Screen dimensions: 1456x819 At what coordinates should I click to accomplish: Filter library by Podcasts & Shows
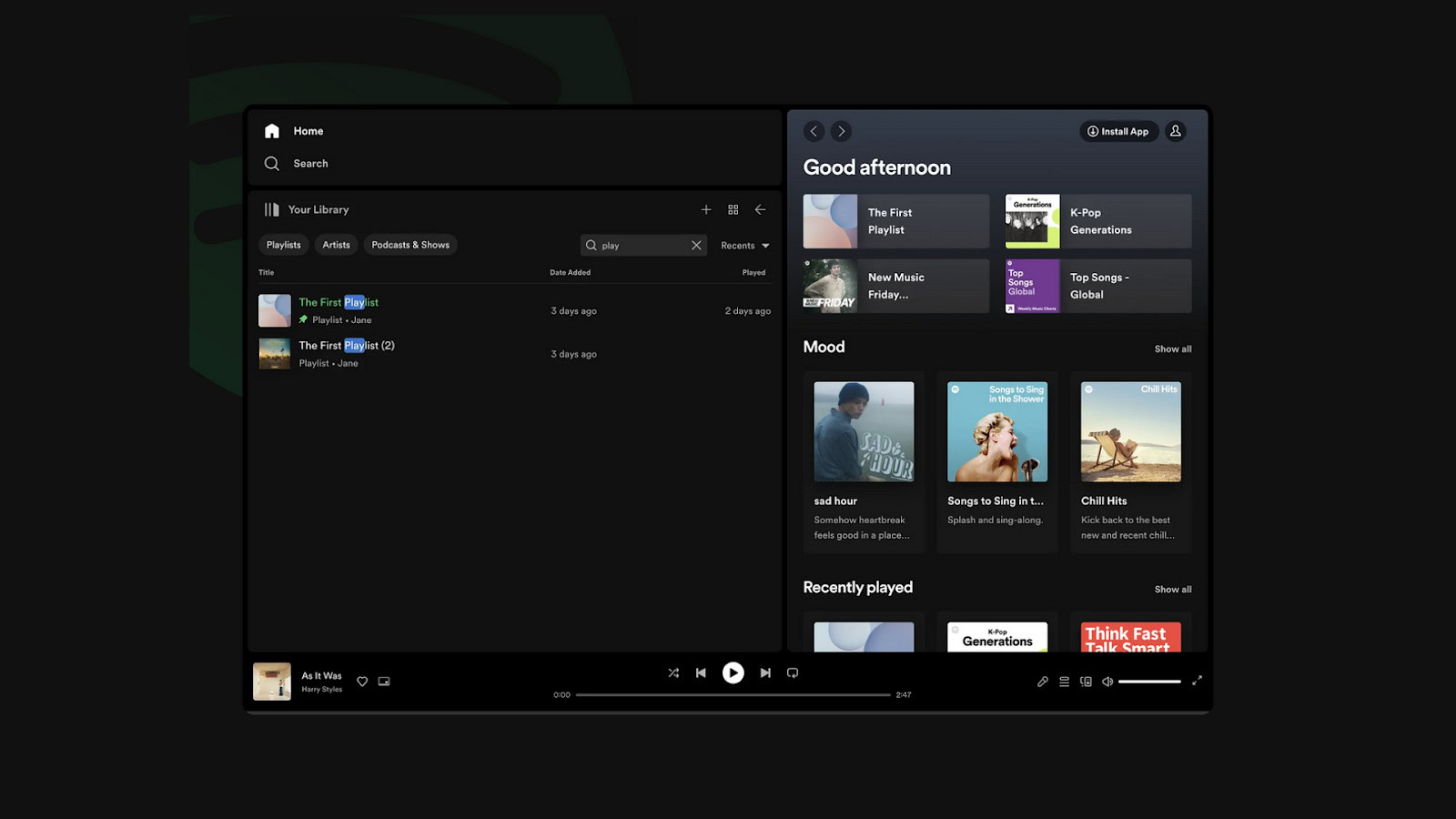click(x=410, y=245)
